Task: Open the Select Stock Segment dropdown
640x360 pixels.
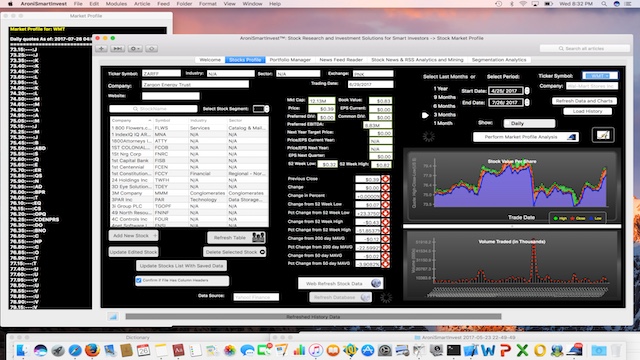Action: pos(261,109)
